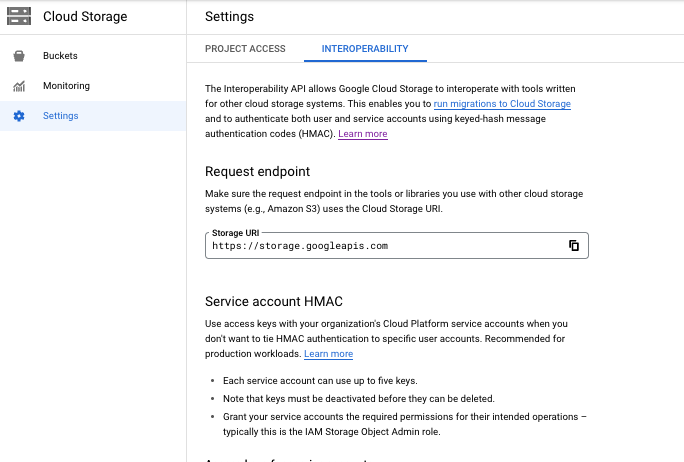Click Learn more after the HMAC intro paragraph

(363, 134)
